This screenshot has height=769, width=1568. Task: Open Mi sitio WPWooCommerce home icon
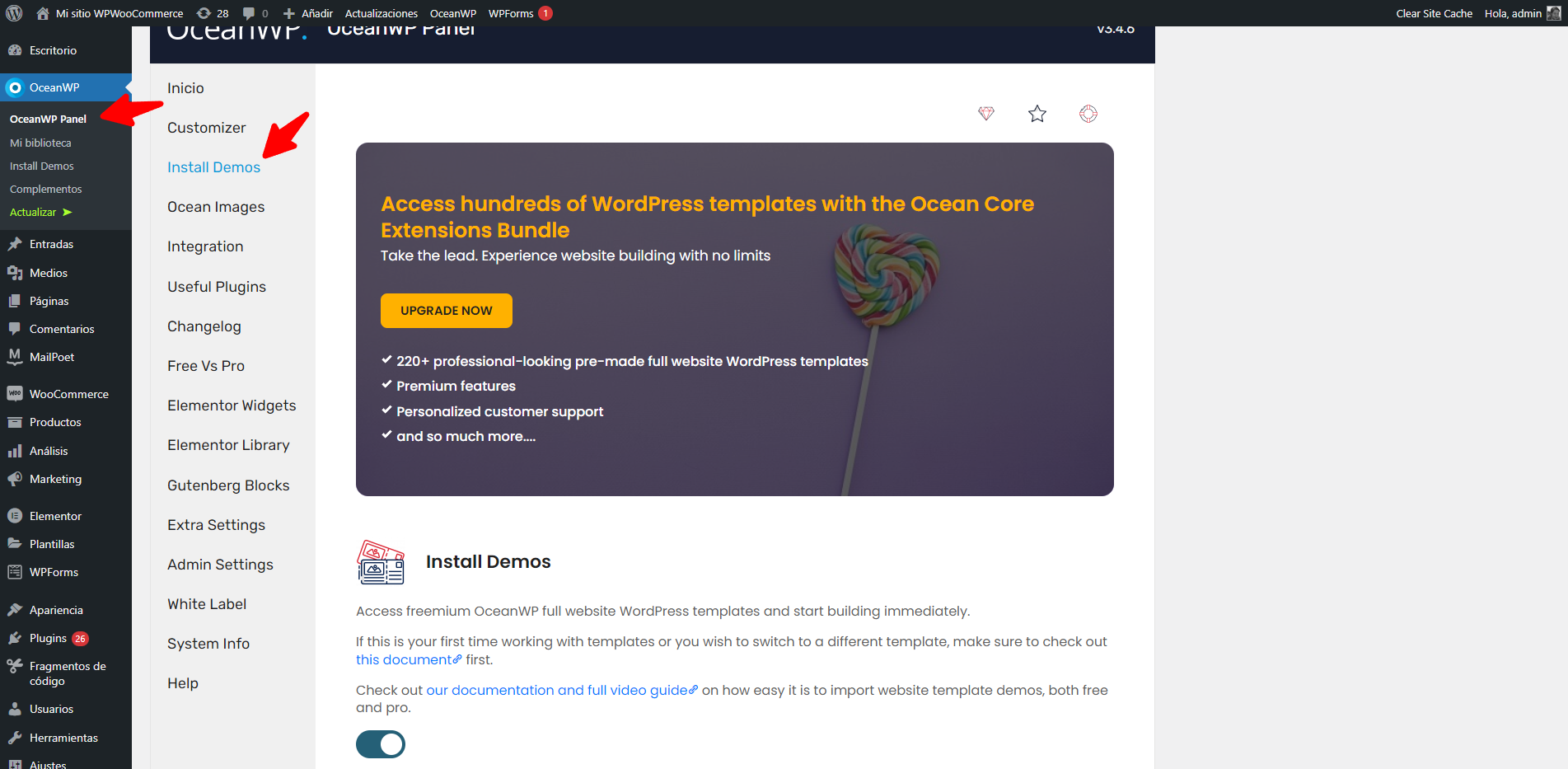(x=43, y=13)
